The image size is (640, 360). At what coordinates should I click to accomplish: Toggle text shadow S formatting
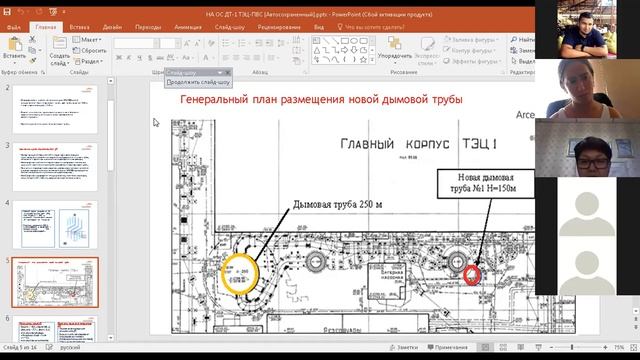point(149,58)
